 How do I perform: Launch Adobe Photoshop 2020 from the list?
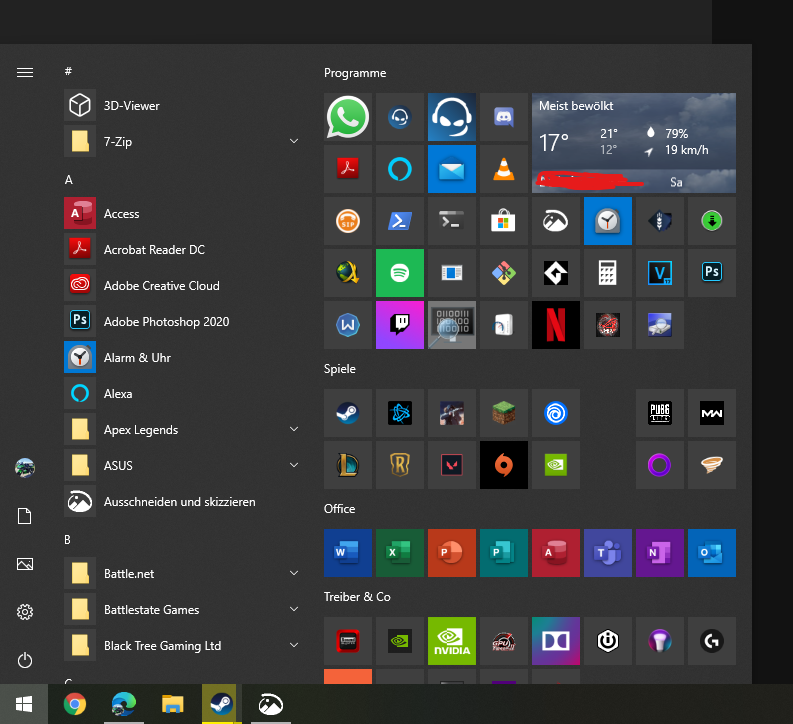(183, 321)
